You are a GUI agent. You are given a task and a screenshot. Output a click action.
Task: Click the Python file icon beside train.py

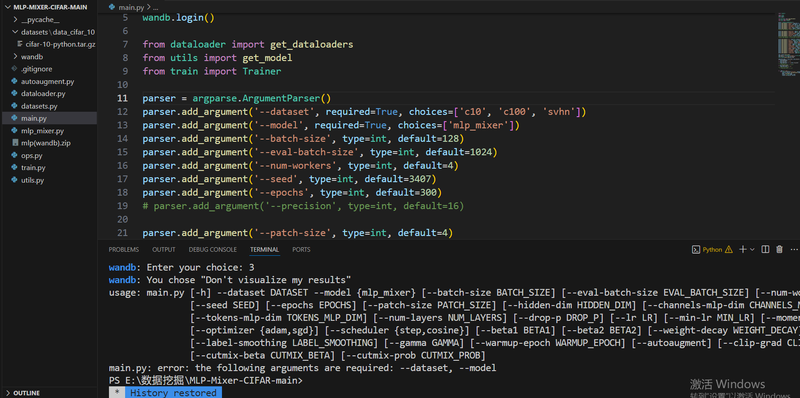click(14, 167)
